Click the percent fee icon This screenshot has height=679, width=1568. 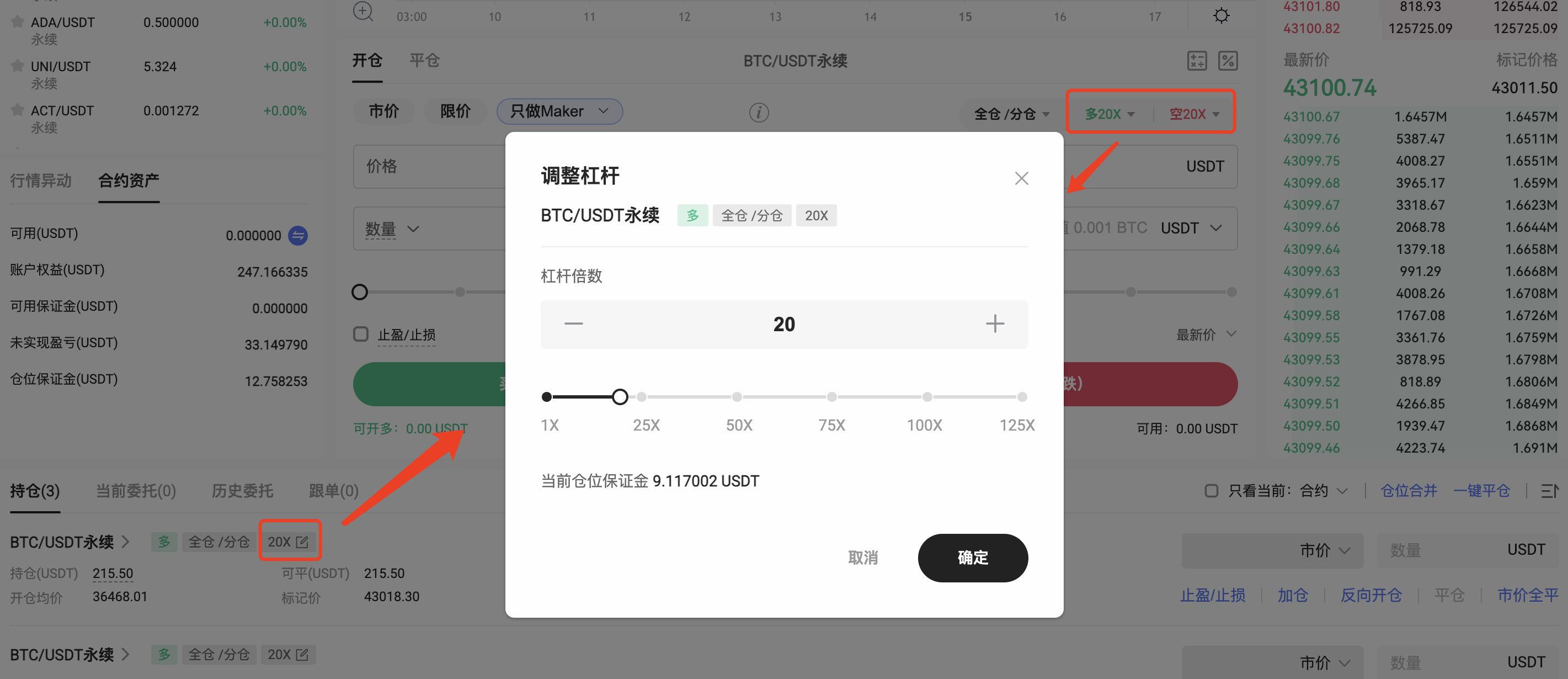point(1228,61)
